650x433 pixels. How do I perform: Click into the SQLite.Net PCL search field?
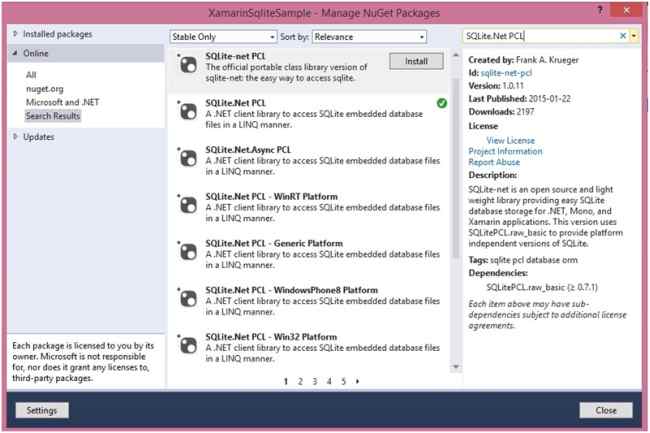click(540, 36)
